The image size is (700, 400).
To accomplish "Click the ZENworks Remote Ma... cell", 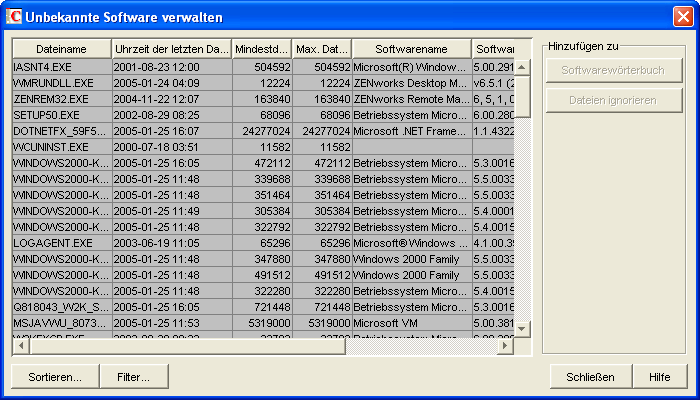I will (x=412, y=99).
